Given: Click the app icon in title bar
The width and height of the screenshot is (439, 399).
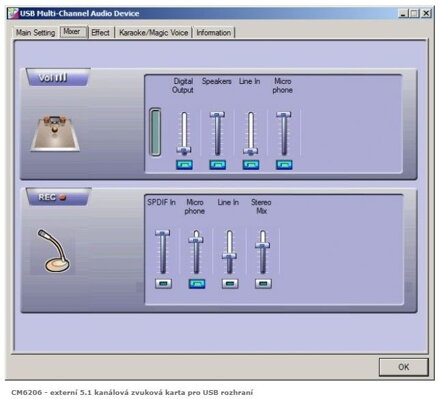Looking at the screenshot, I should (x=13, y=13).
